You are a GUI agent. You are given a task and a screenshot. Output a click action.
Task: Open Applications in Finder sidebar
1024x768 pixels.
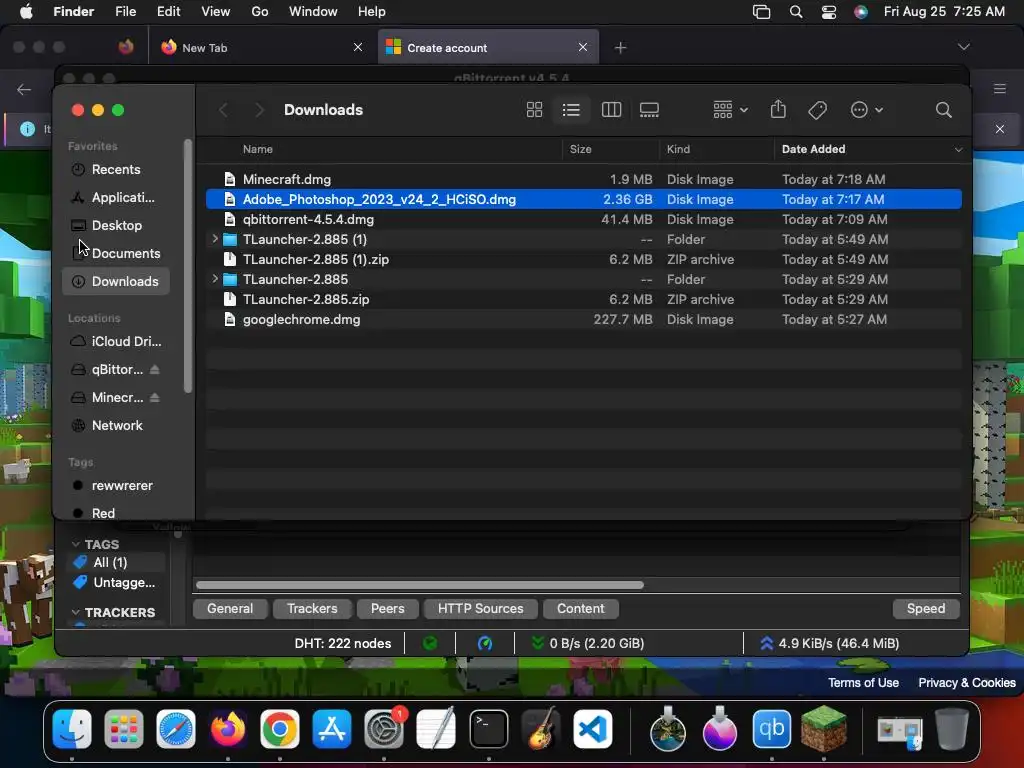116,197
